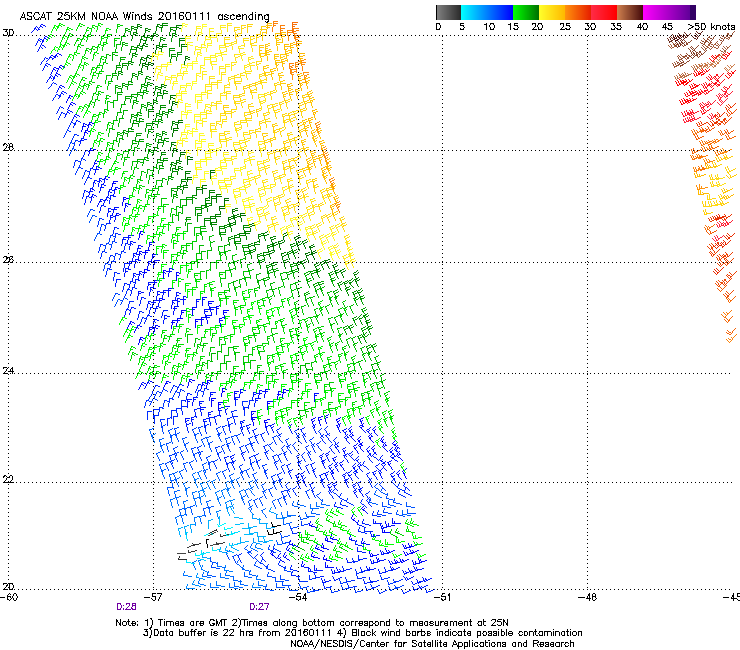740x650 pixels.
Task: Click "NOAA/NESDIS/Center for Satellite Applications and Research" credit
Action: coord(432,644)
